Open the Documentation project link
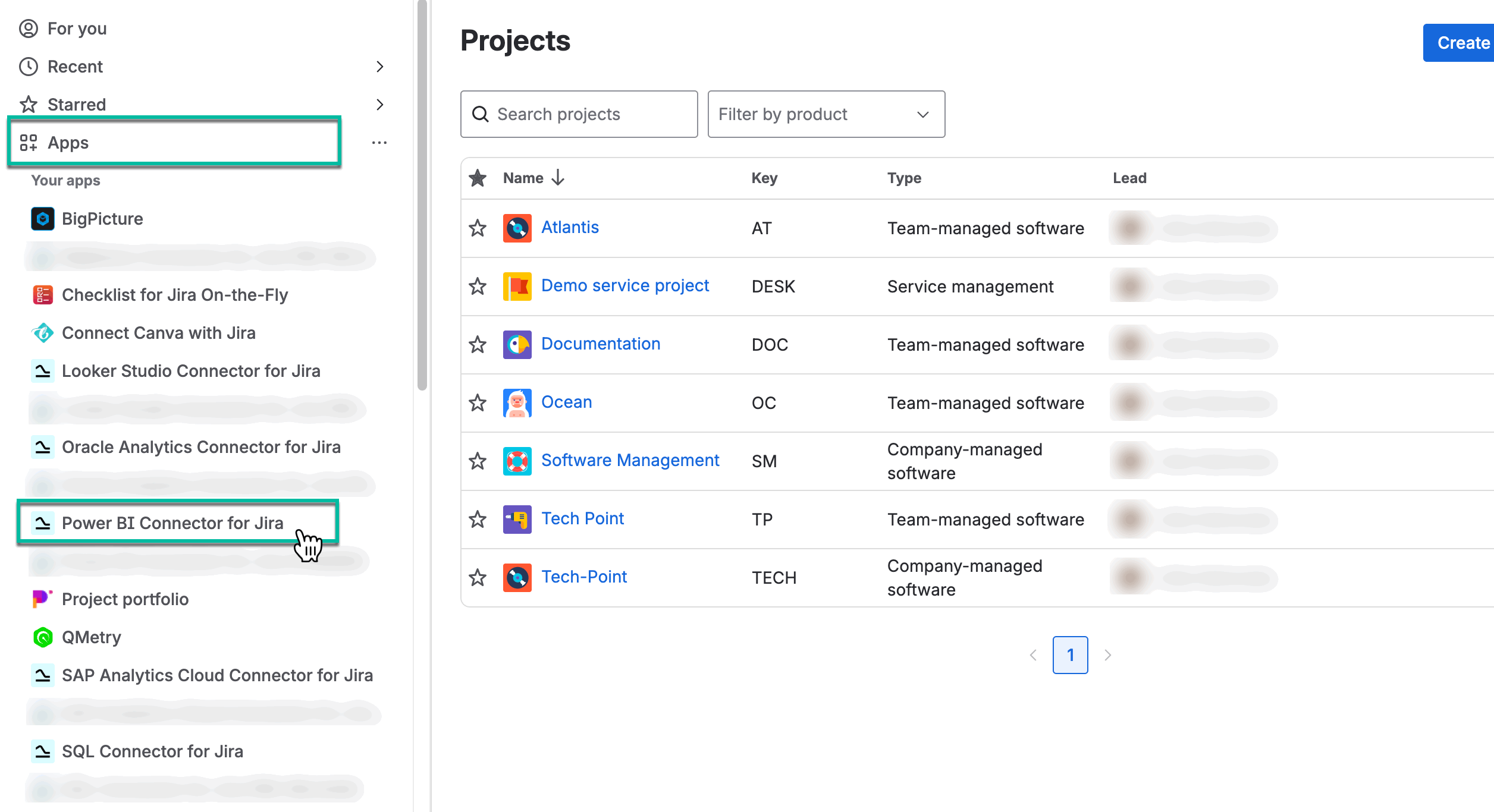Screen dimensions: 1494x812 pos(601,344)
